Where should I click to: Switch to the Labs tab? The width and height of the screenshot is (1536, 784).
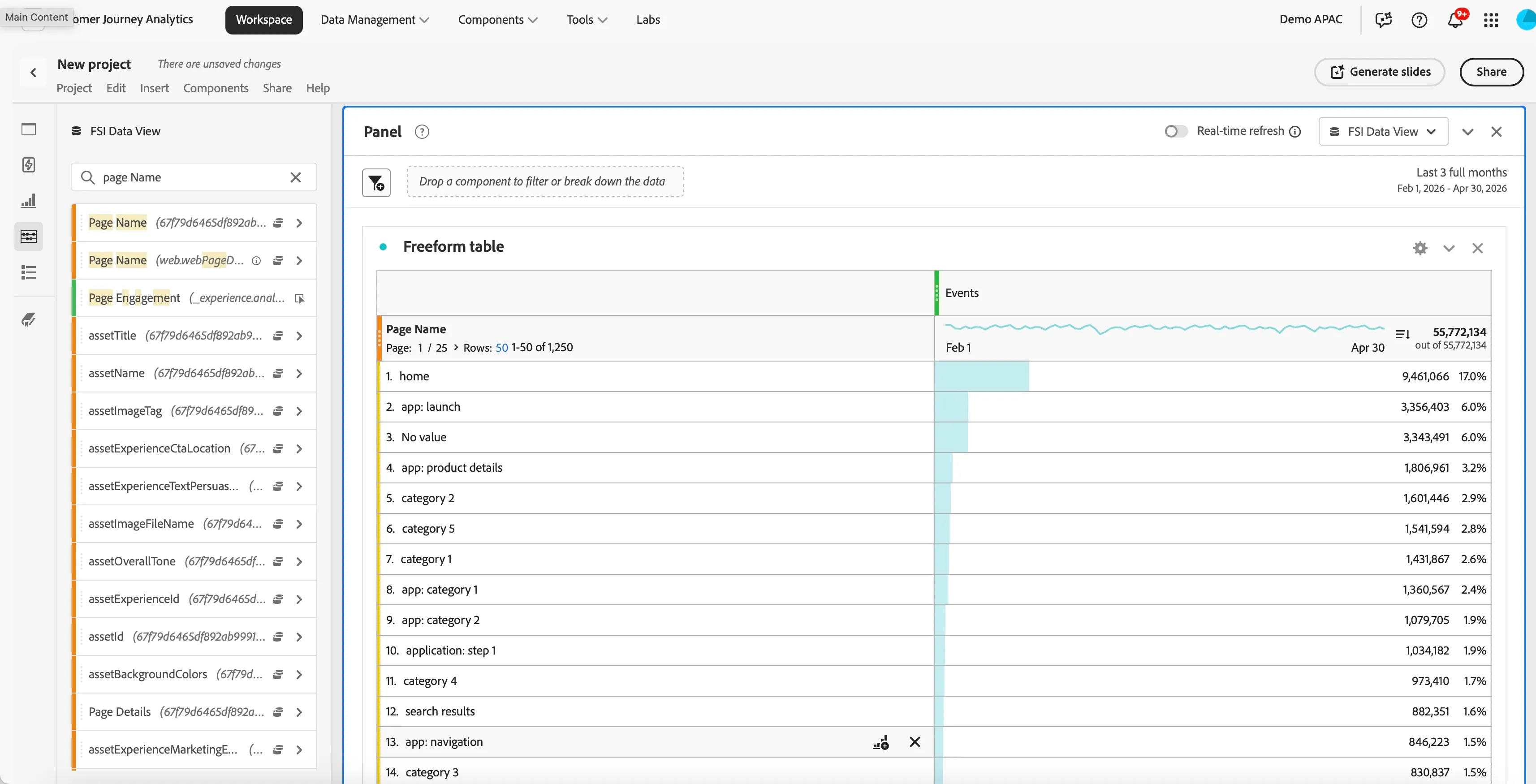point(648,20)
